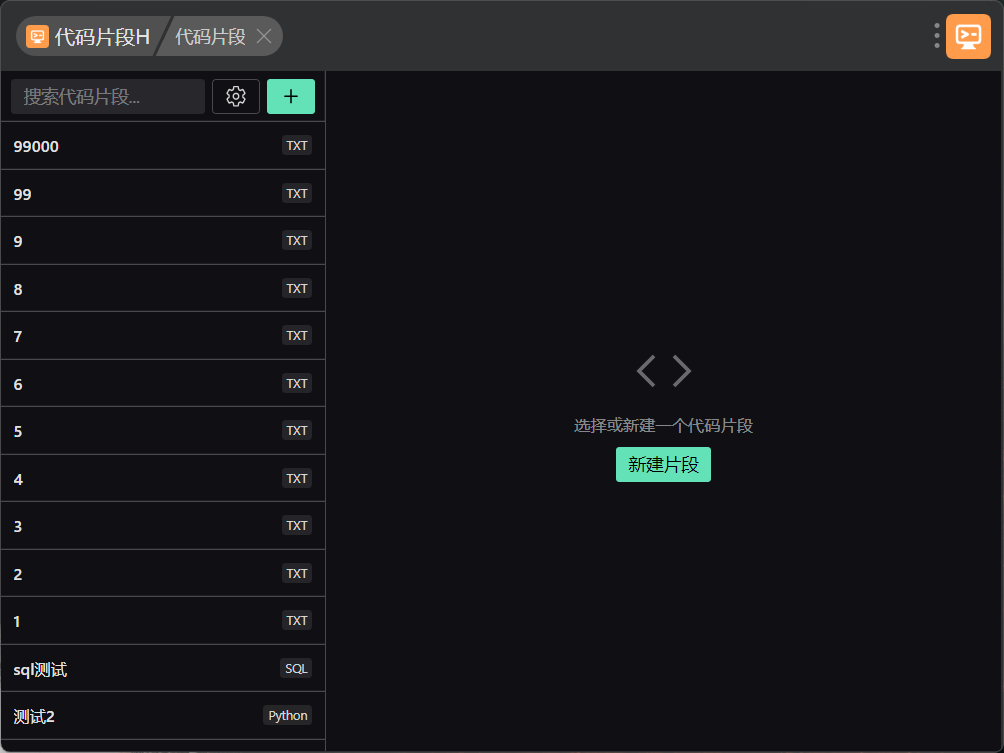Click the SQL language tag on sql测试
This screenshot has height=753, width=1004.
tap(296, 668)
